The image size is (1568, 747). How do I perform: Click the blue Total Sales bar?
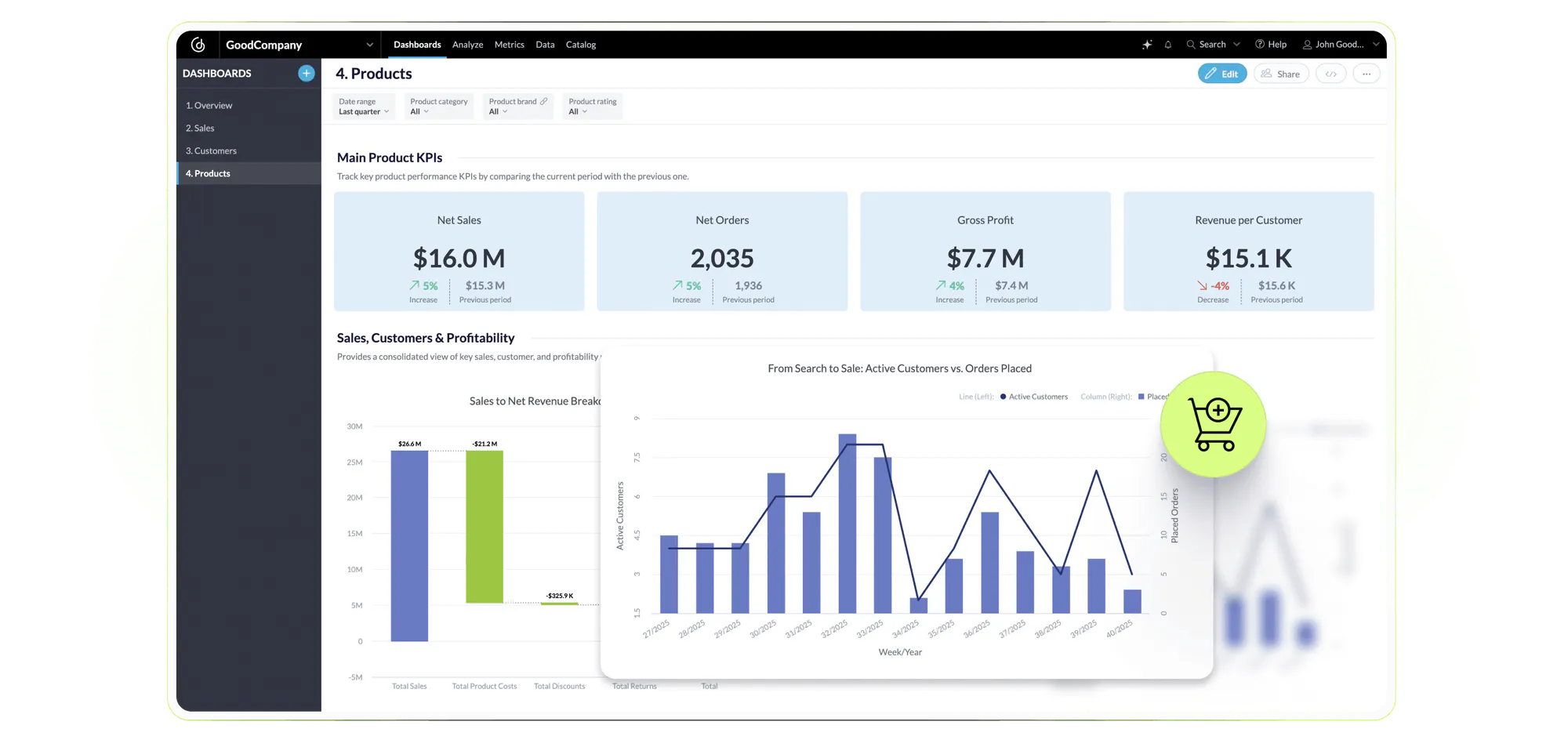[409, 546]
